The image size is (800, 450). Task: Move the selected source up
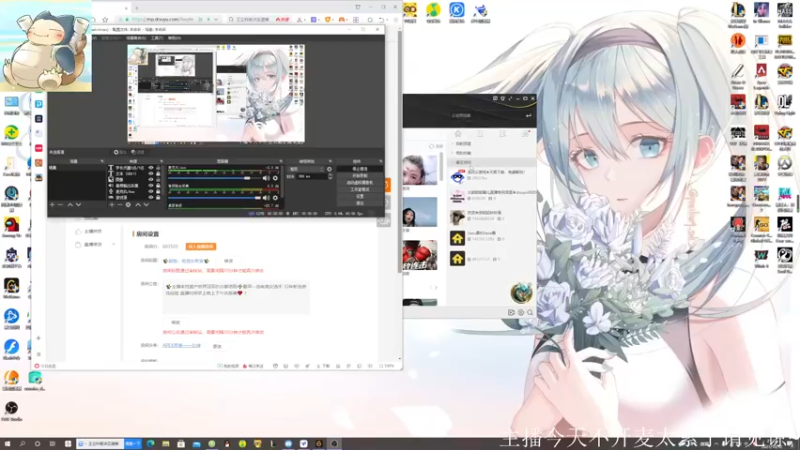[138, 205]
